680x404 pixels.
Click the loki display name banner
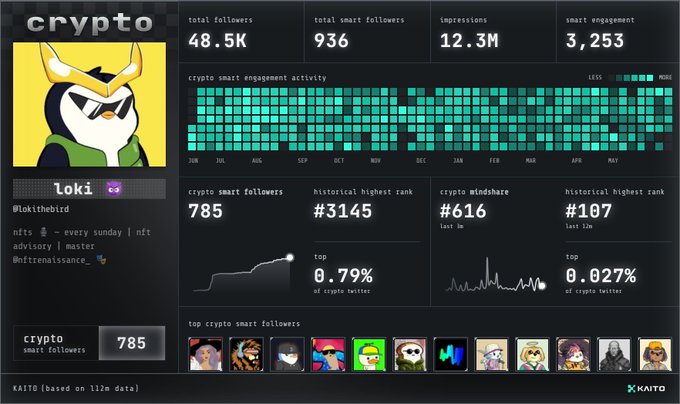tap(89, 189)
